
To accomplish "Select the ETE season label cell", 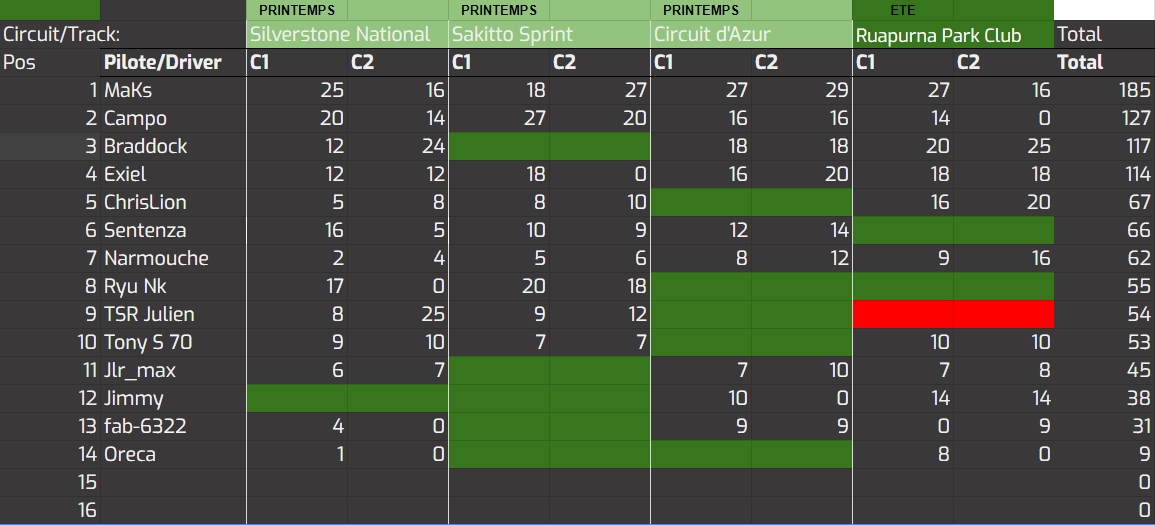I will coord(902,10).
